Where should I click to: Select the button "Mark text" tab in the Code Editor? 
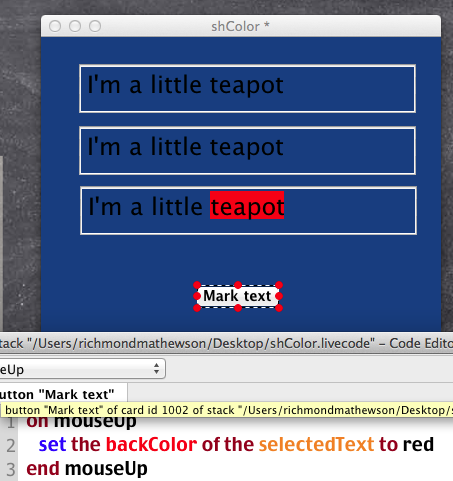coord(62,394)
